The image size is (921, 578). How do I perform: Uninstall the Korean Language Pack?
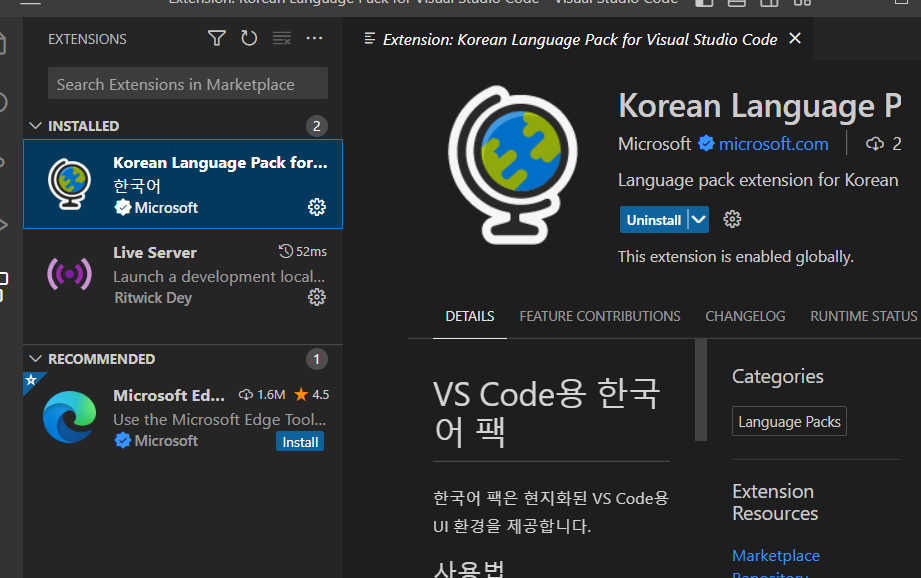[654, 220]
